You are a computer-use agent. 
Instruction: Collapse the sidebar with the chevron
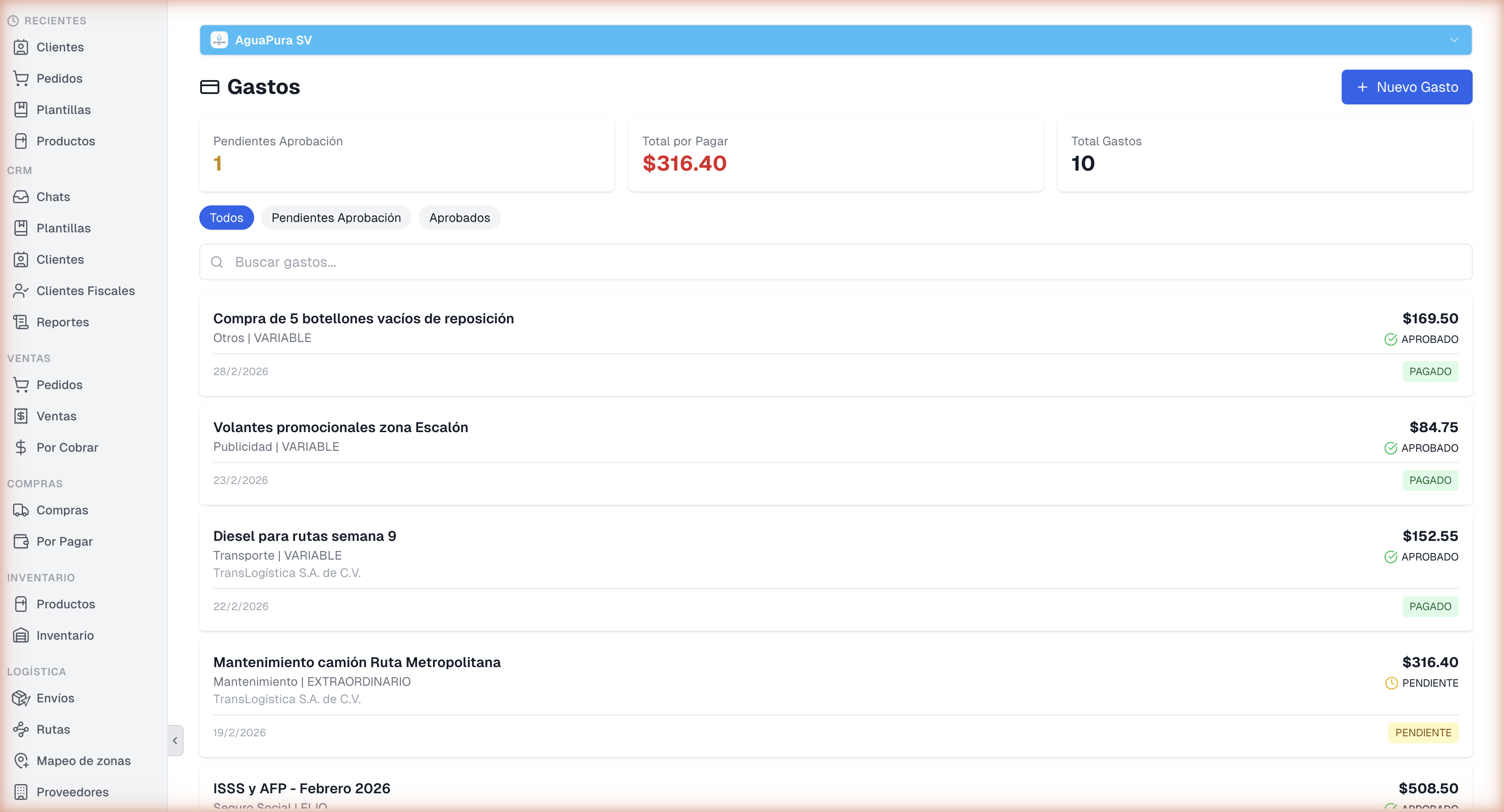(175, 740)
